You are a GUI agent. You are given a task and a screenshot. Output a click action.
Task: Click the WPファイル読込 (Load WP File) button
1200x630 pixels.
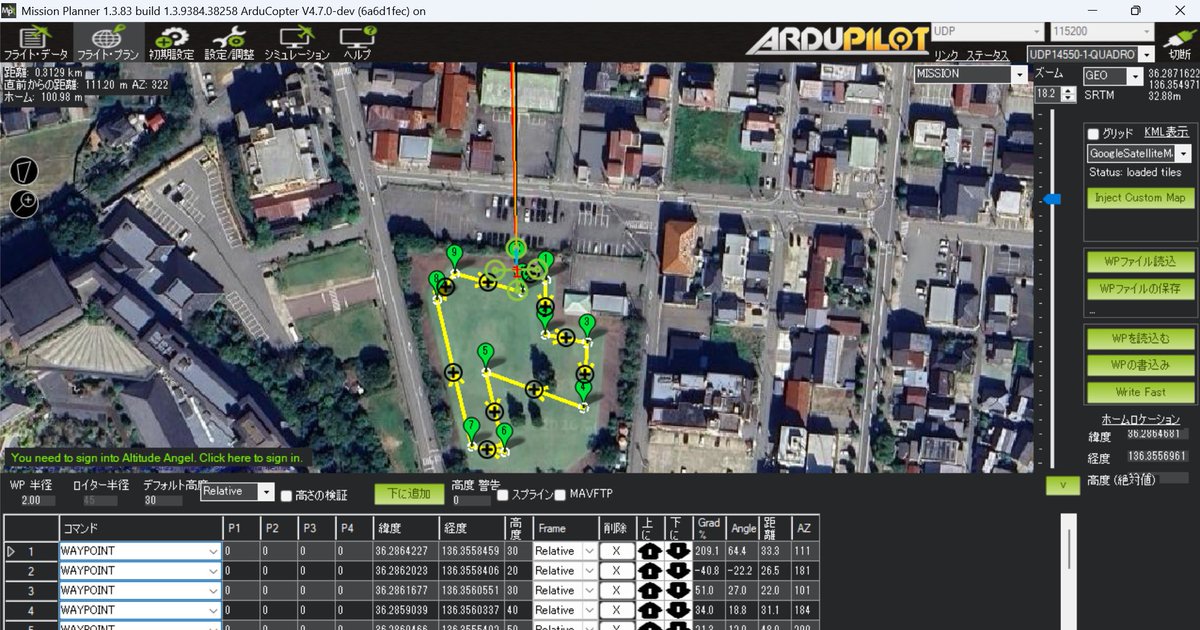1141,262
